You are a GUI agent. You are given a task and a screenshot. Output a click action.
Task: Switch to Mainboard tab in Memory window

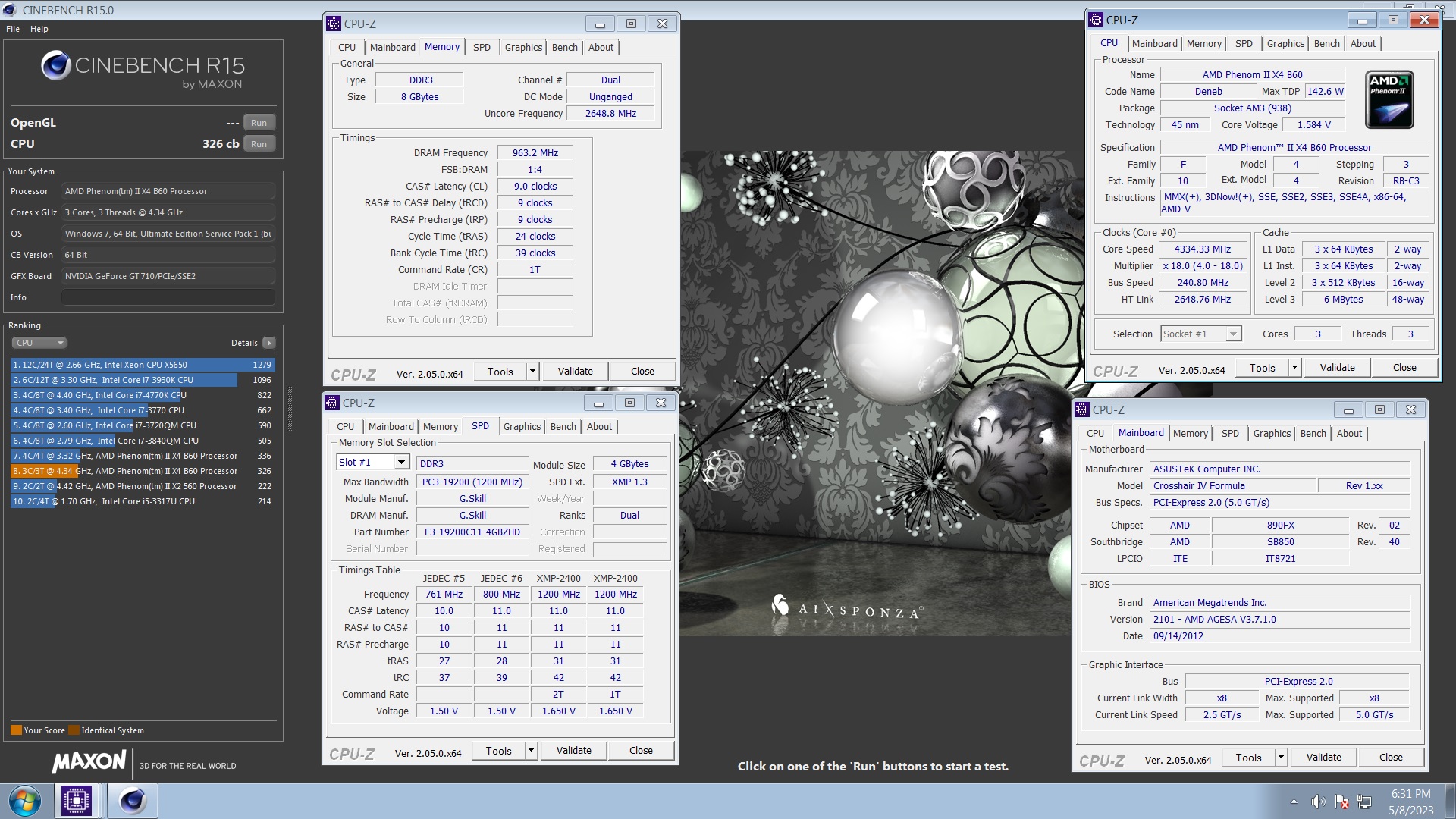393,47
